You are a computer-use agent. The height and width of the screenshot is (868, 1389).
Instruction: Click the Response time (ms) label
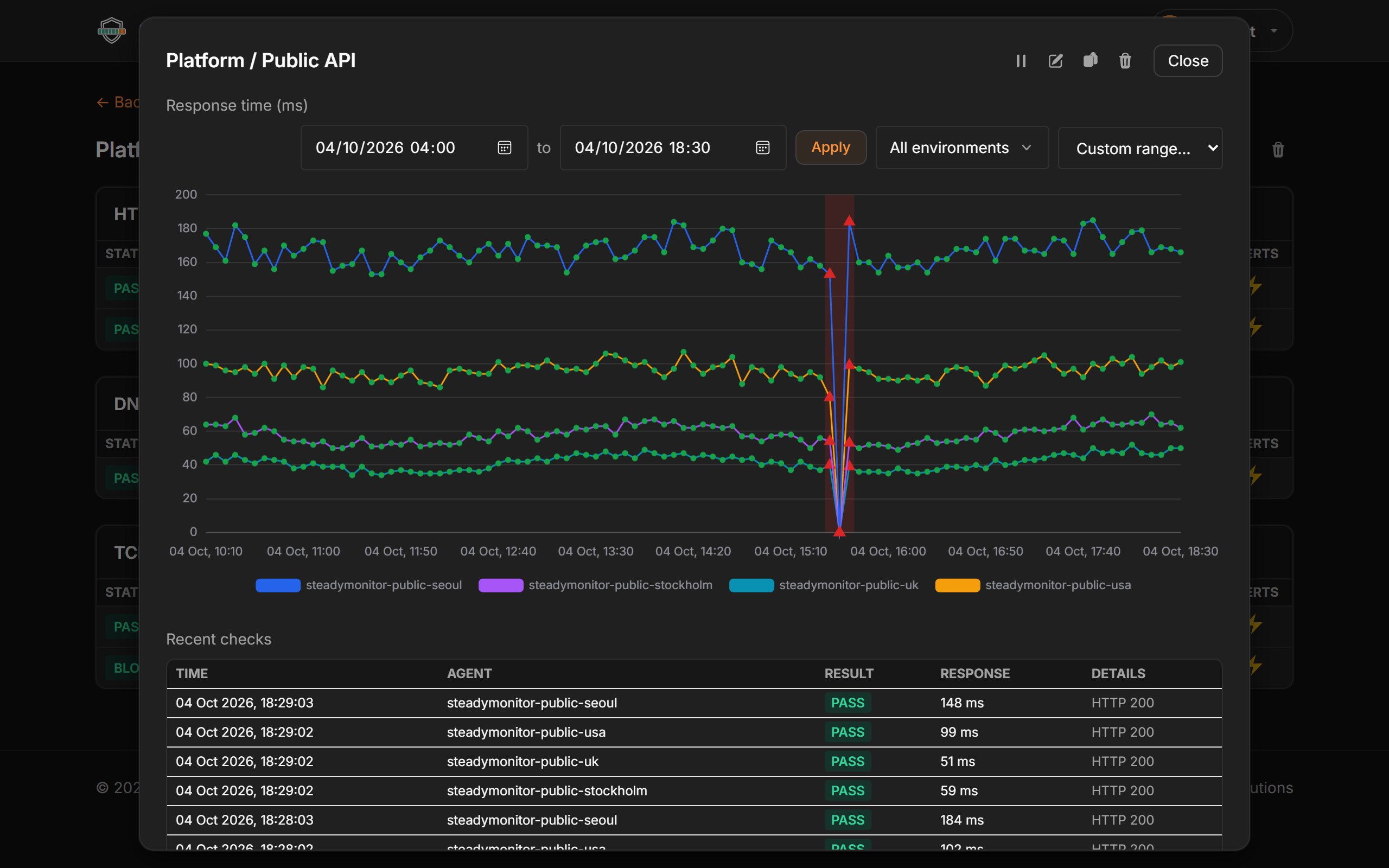click(x=237, y=105)
